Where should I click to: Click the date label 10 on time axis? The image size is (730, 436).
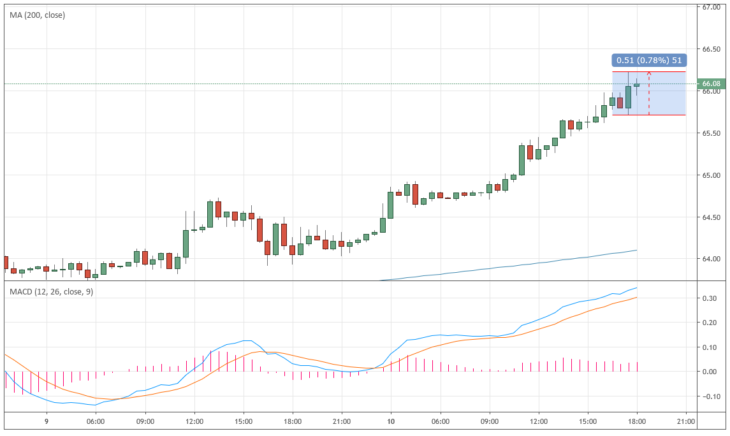point(391,422)
